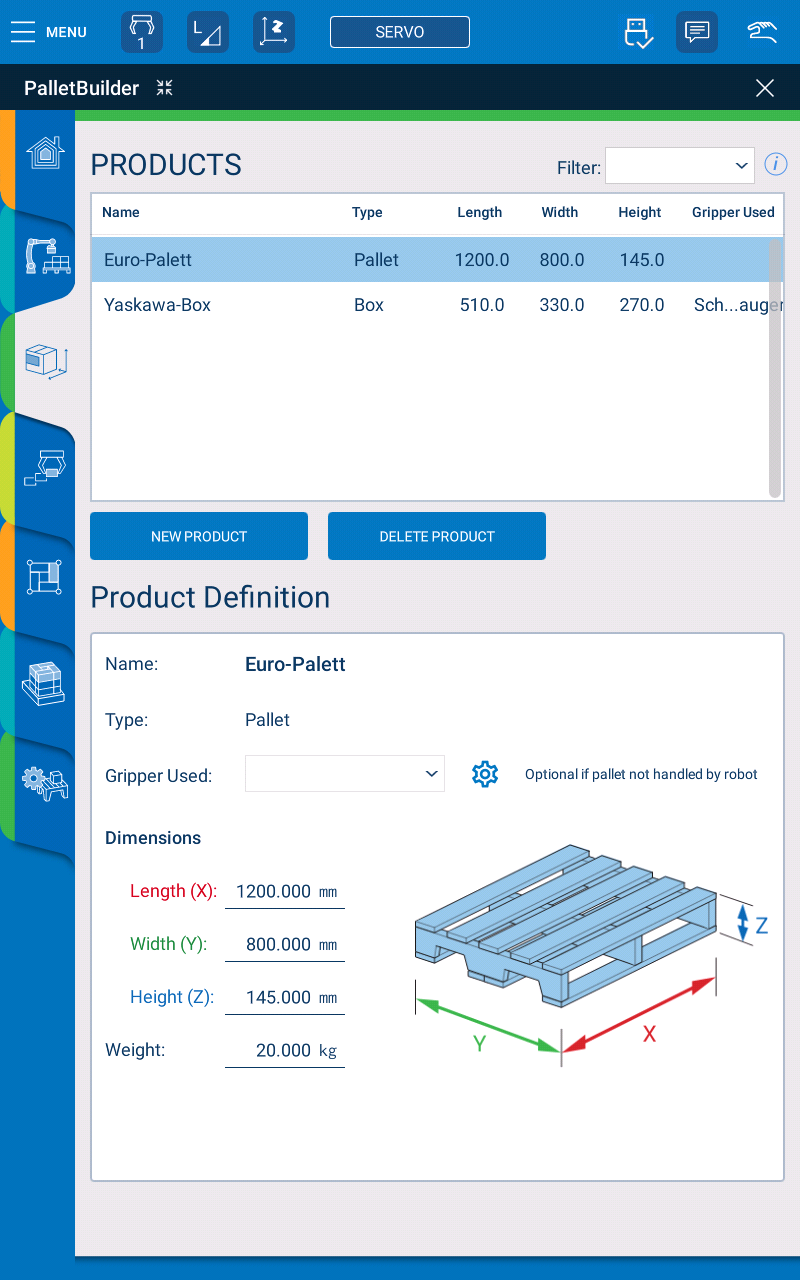Screen dimensions: 800x1280
Task: Open the robot settings gears tab
Action: [46, 782]
